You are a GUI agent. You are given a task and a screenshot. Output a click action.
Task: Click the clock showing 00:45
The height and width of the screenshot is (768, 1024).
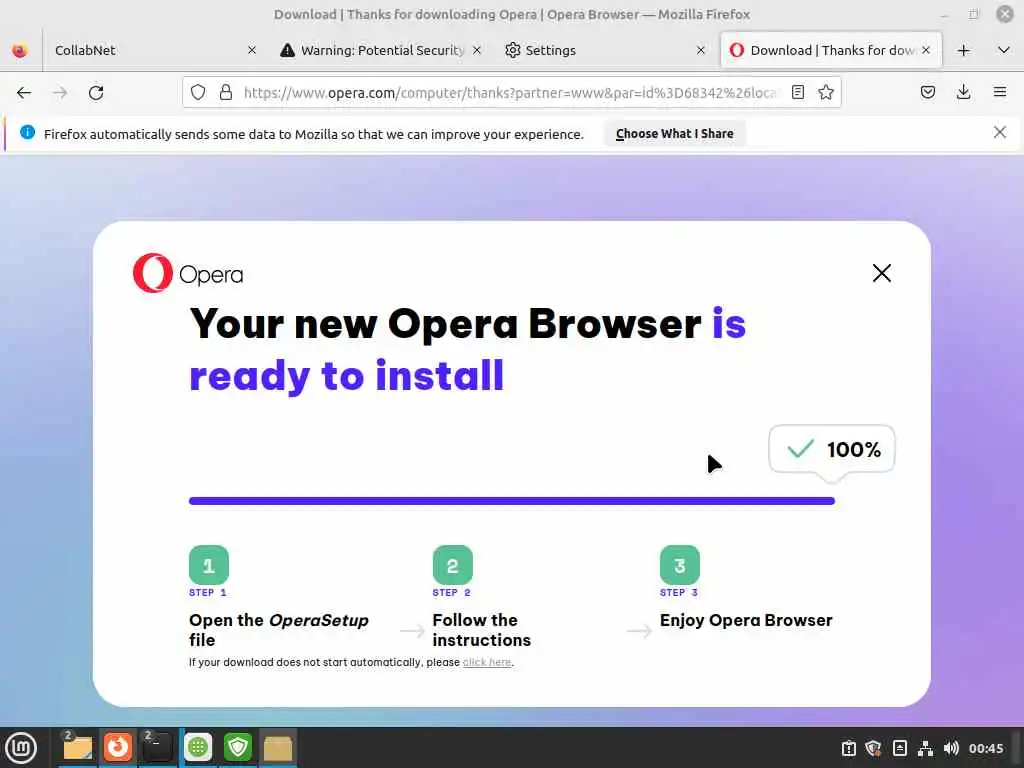point(986,748)
